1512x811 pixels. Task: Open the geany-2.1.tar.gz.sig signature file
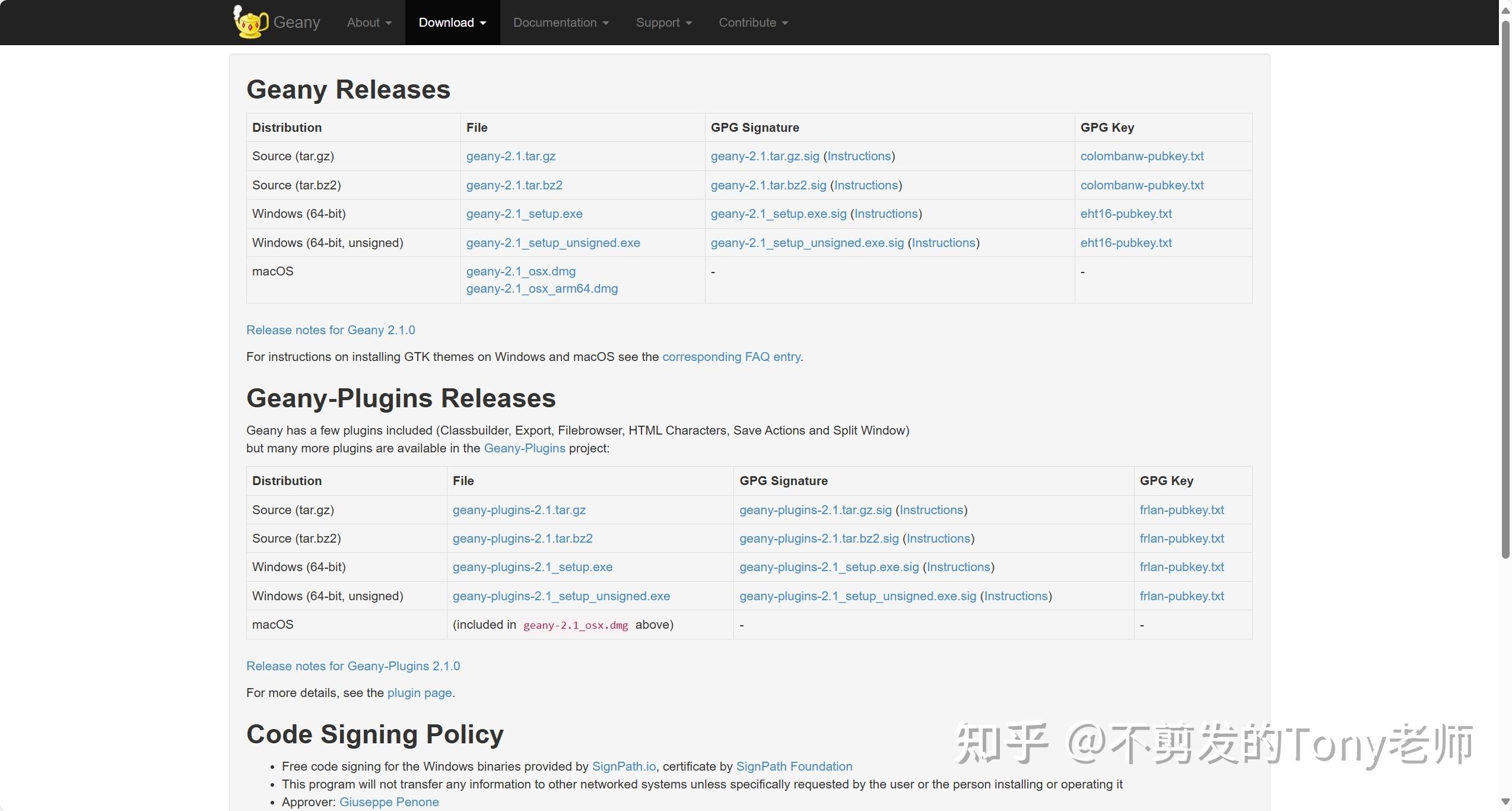point(764,156)
